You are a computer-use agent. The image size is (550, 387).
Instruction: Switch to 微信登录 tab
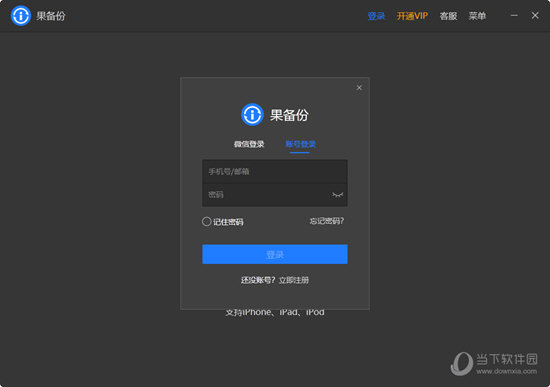[x=249, y=144]
